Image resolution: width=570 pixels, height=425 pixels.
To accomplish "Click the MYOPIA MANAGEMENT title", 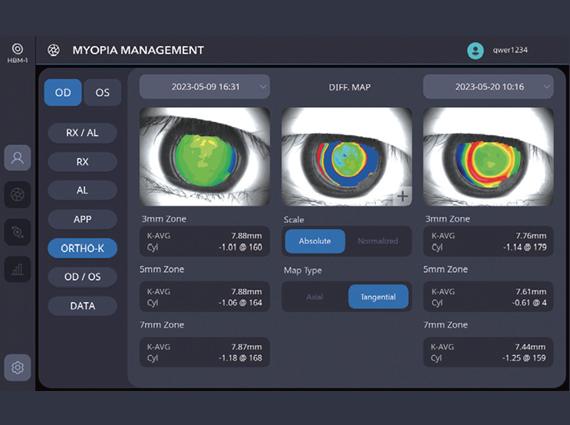I will pos(138,50).
